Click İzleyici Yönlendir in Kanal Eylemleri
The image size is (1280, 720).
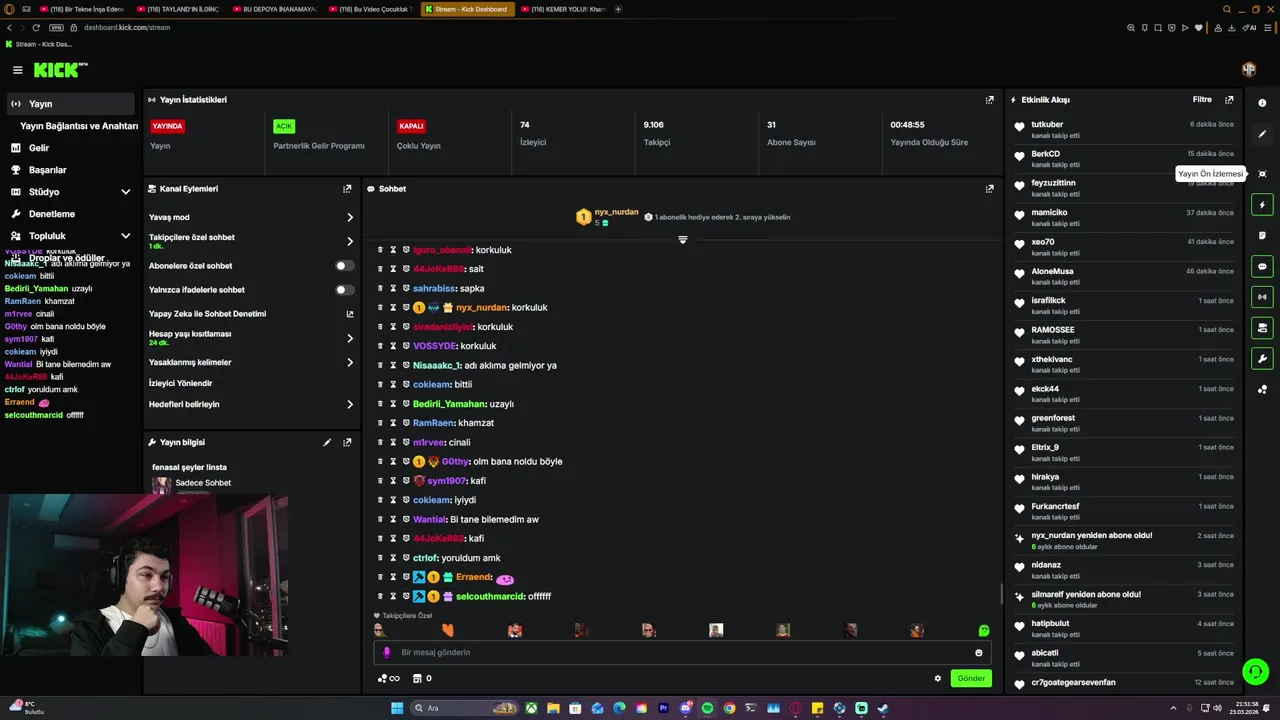[181, 383]
